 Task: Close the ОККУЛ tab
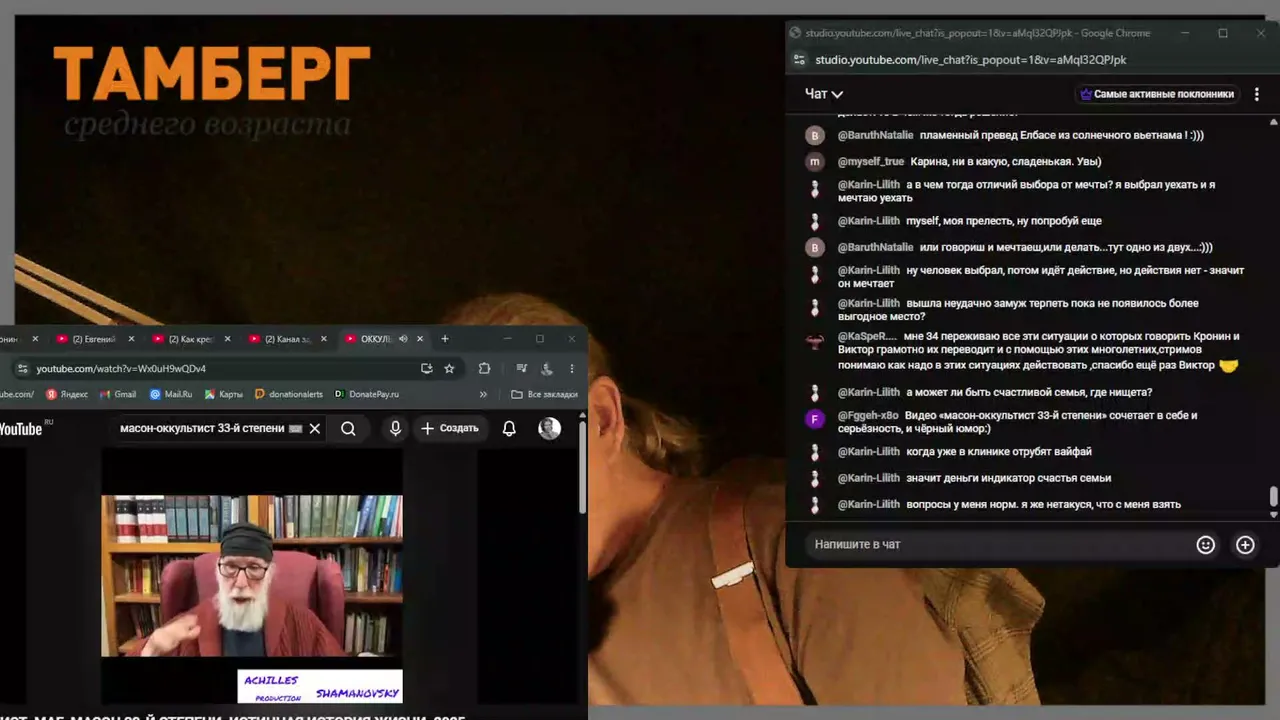(420, 339)
